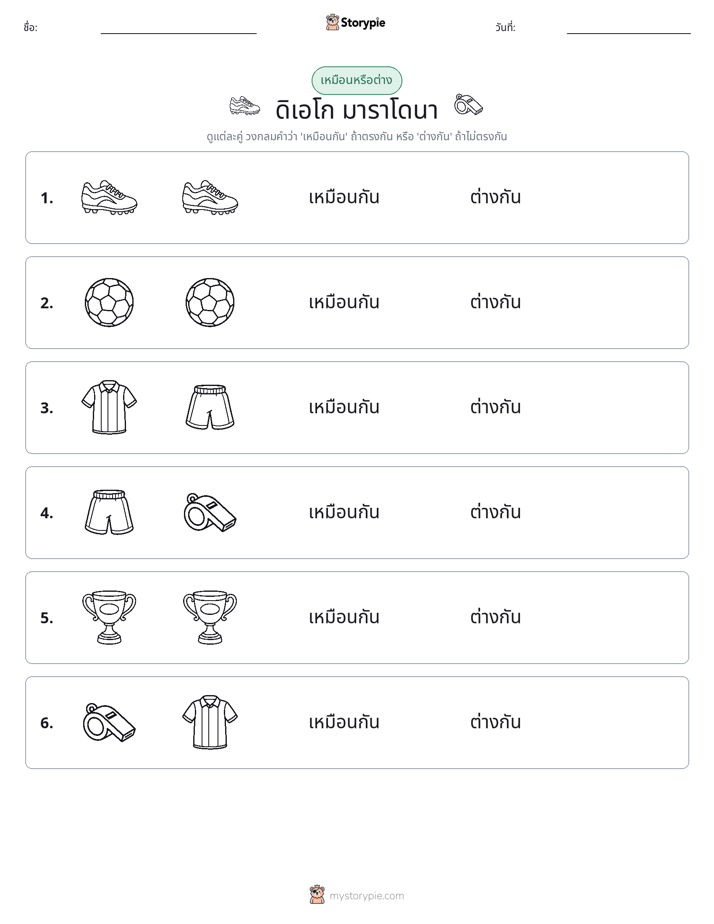The image size is (714, 924).
Task: Click the 'เหมือนหรือต่าง' green pill label
Action: click(x=356, y=80)
